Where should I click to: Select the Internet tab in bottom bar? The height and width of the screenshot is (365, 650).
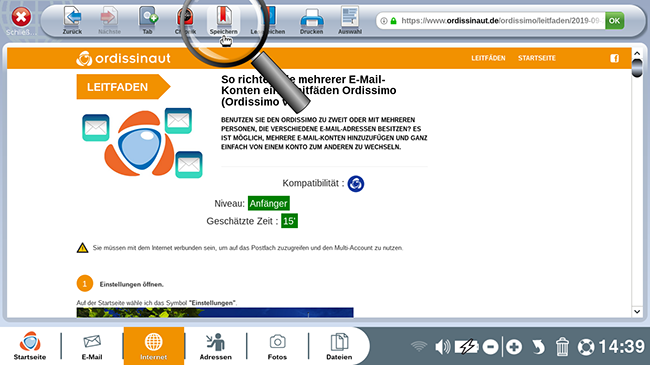click(153, 346)
